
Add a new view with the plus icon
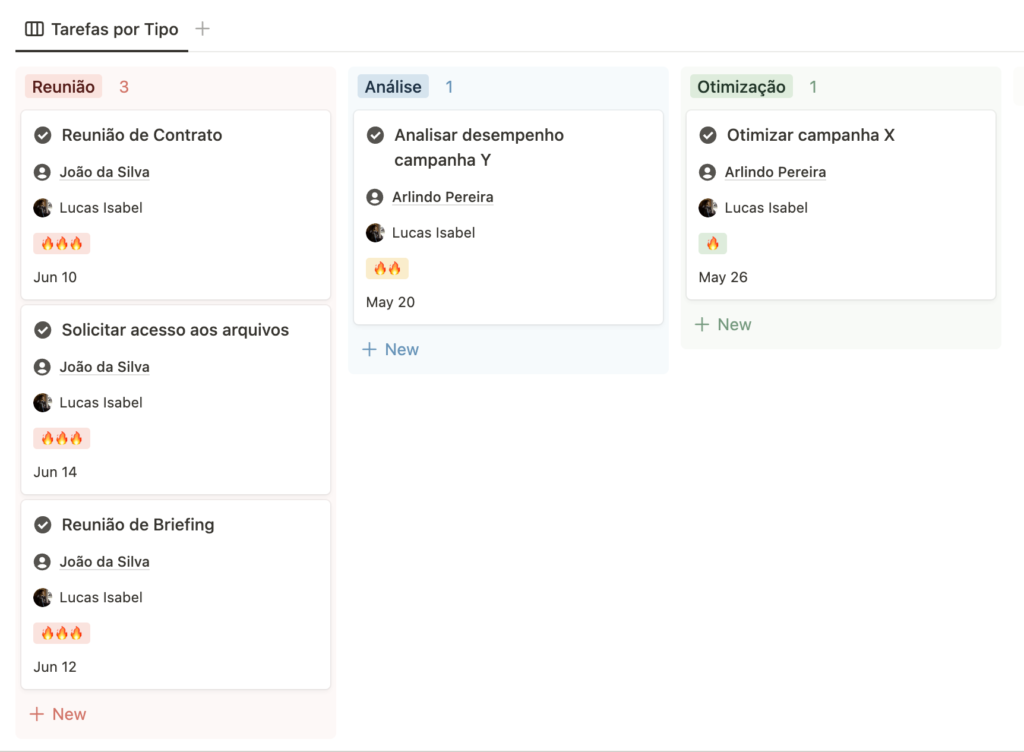point(202,29)
